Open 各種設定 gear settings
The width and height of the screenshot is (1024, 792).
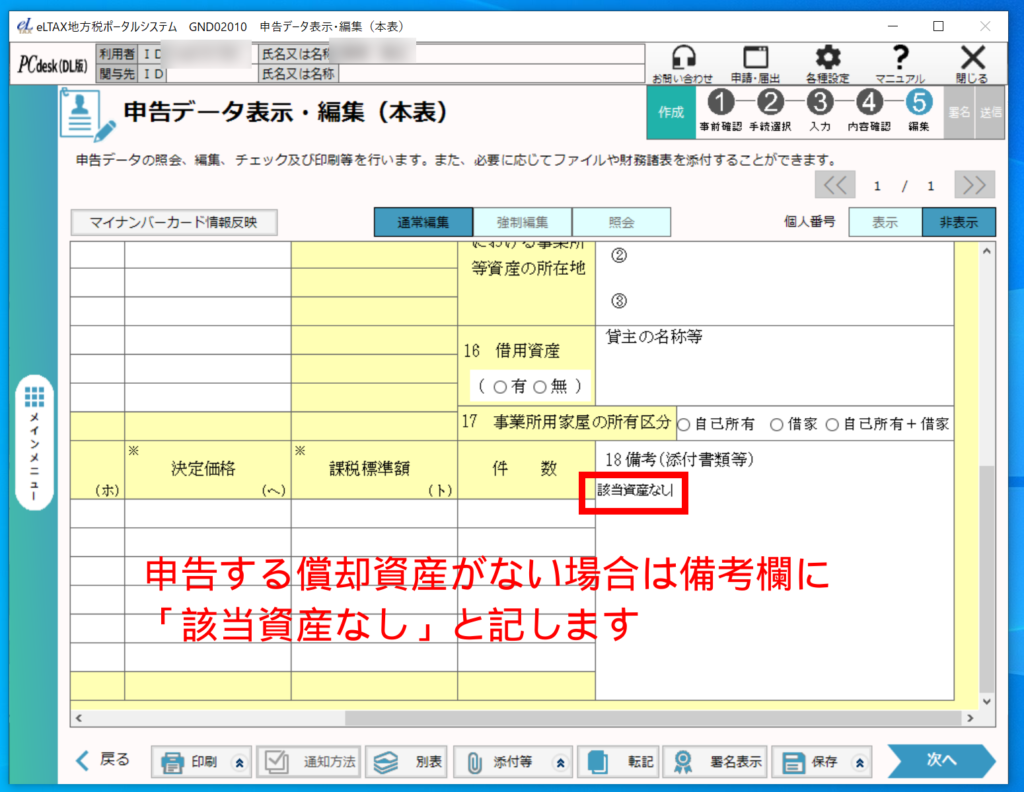pyautogui.click(x=827, y=63)
